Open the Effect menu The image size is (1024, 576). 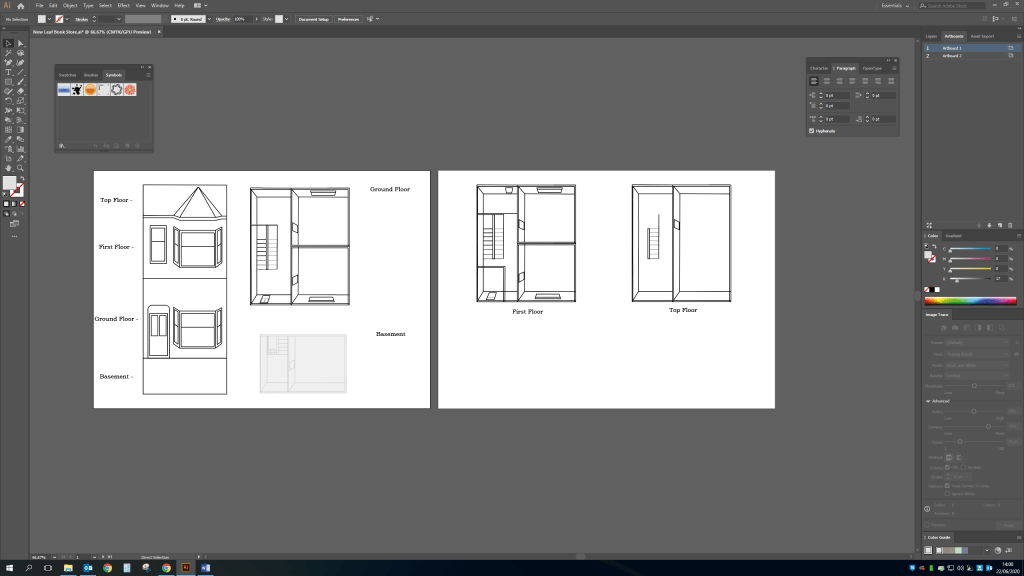[124, 6]
